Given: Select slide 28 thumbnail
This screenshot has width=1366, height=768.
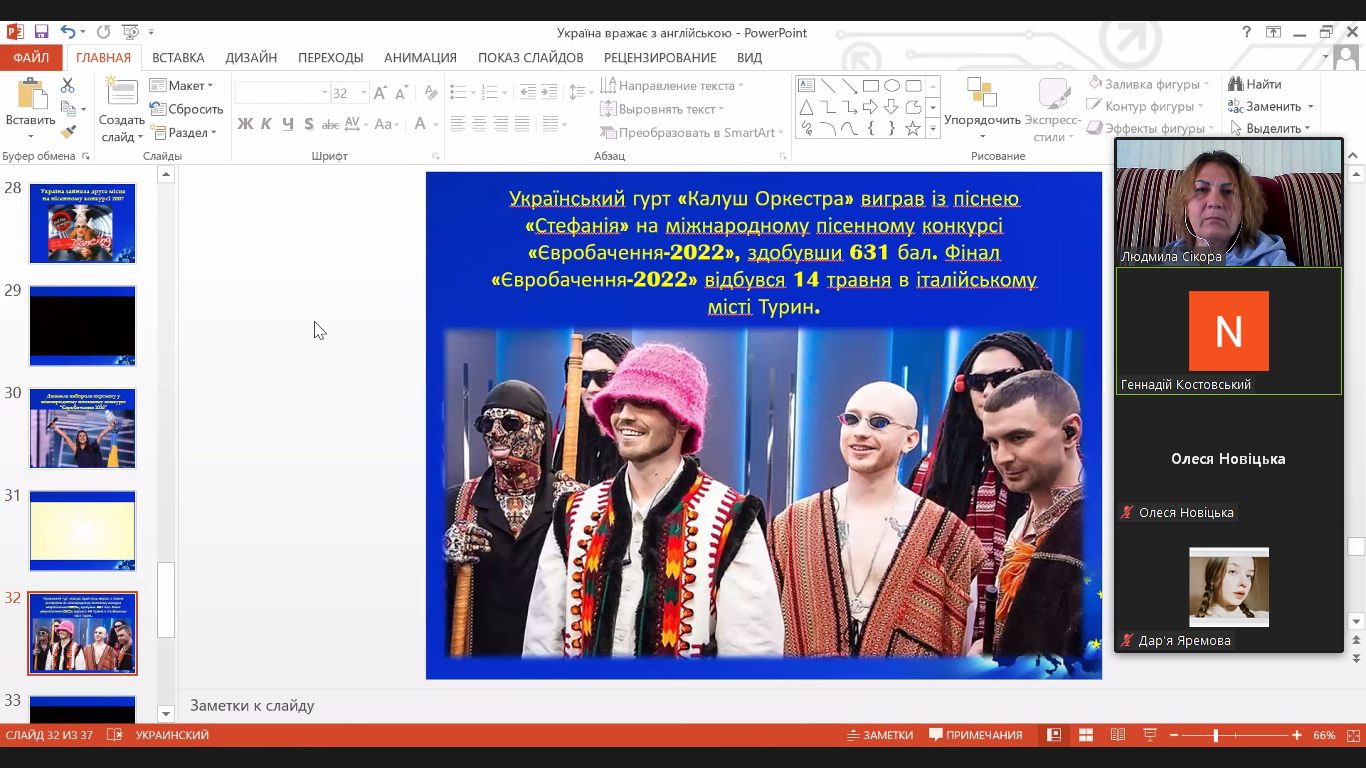Looking at the screenshot, I should (x=82, y=223).
